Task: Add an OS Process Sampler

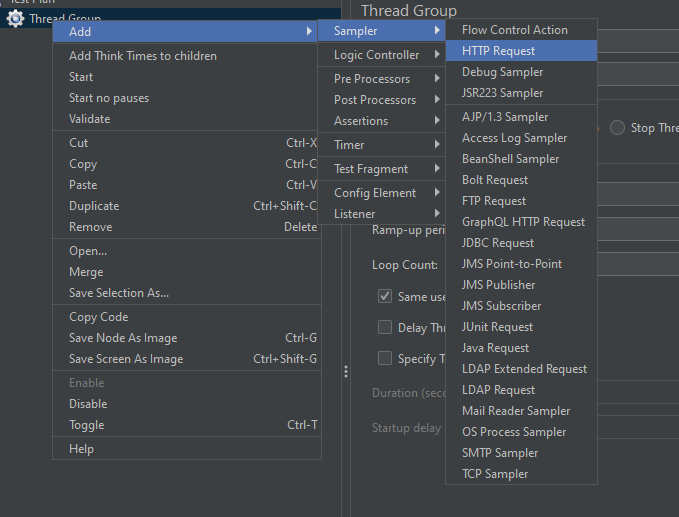Action: coord(521,432)
